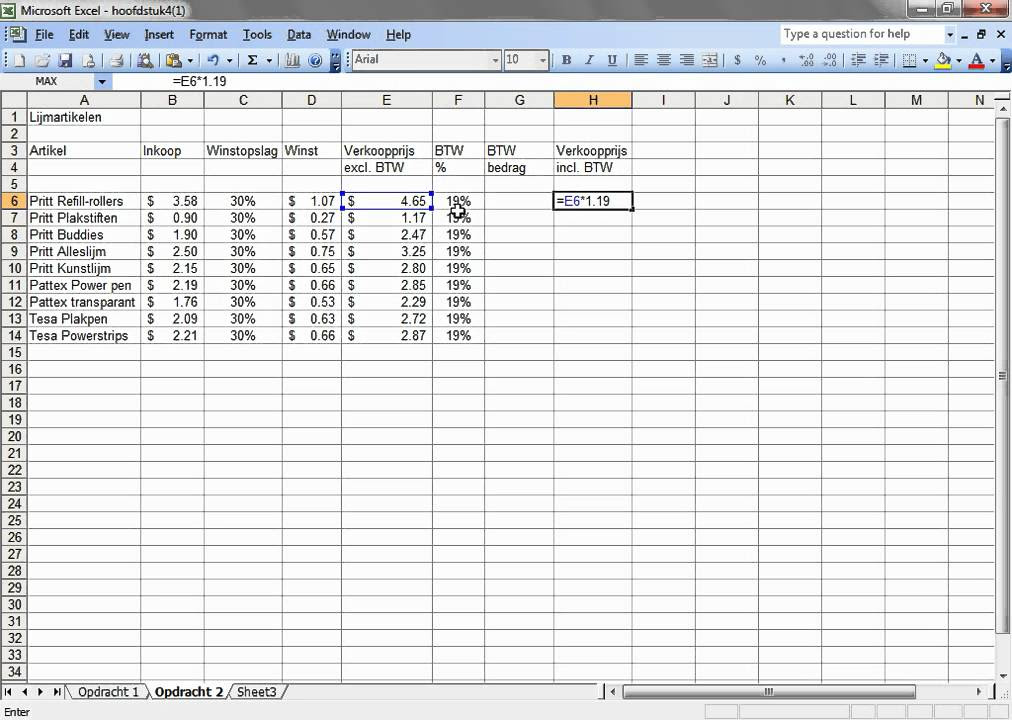
Task: Open the font size dropdown
Action: [543, 60]
